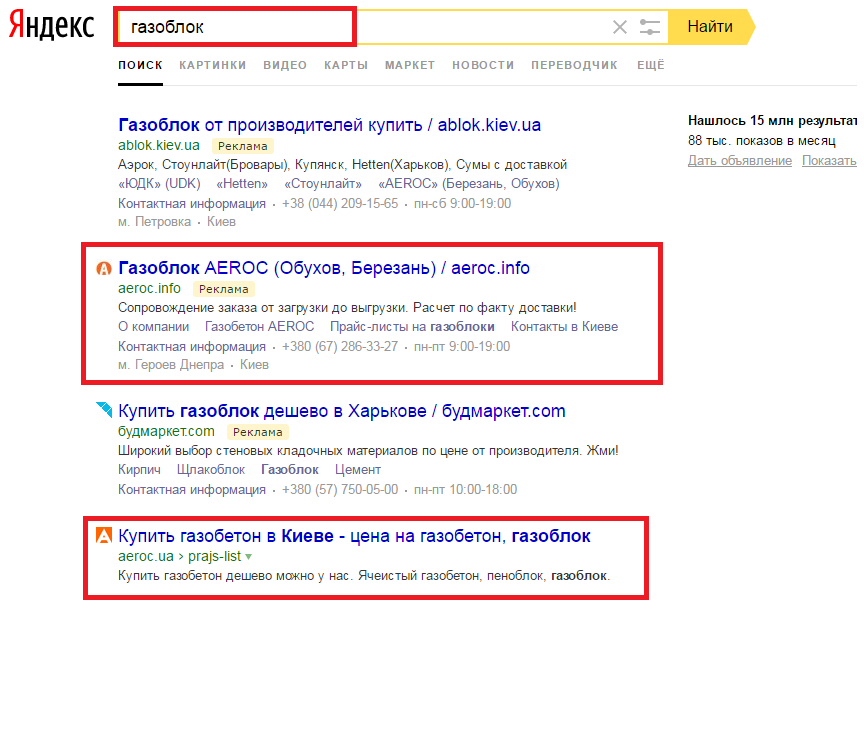Viewport: 864px width, 741px height.
Task: Click the Реклама label beside aeroc.info
Action: 224,289
